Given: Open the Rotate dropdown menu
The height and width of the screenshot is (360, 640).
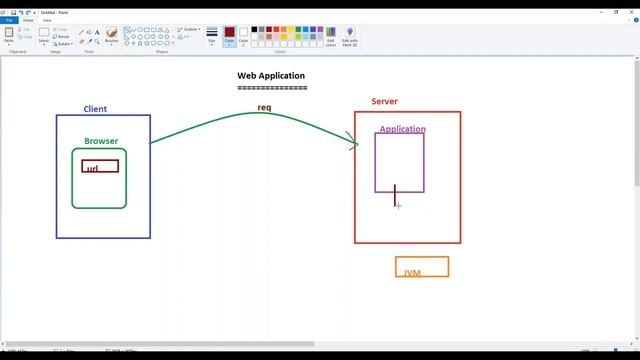Looking at the screenshot, I should coord(63,44).
